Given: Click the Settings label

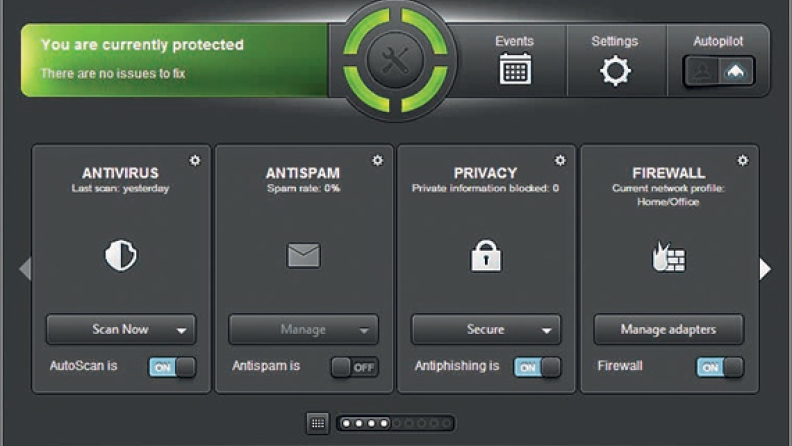Looking at the screenshot, I should pyautogui.click(x=615, y=41).
